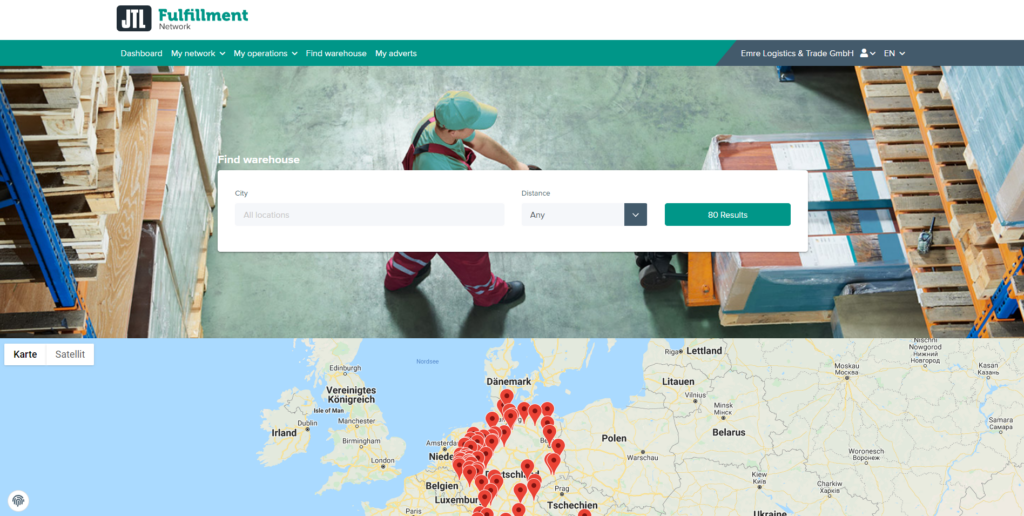Click Emre Logistics & Trade GmbH account name

(797, 54)
